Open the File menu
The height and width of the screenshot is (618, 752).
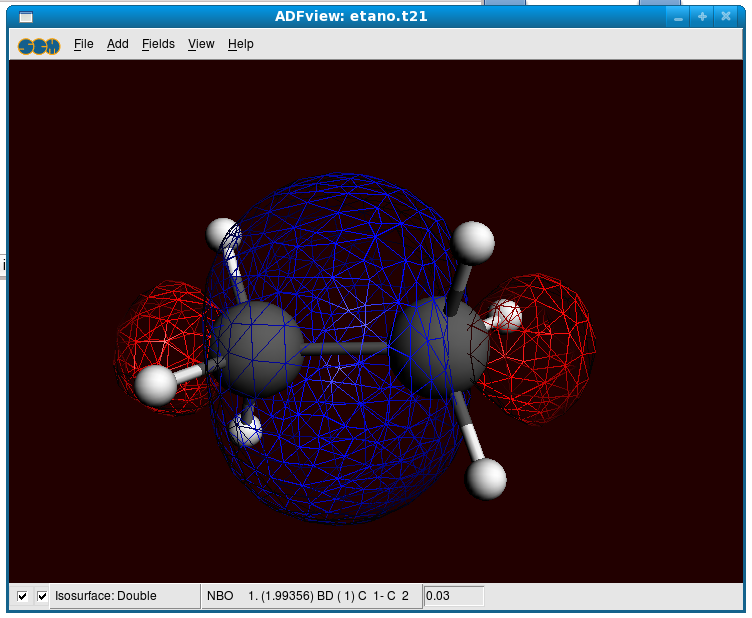coord(84,44)
